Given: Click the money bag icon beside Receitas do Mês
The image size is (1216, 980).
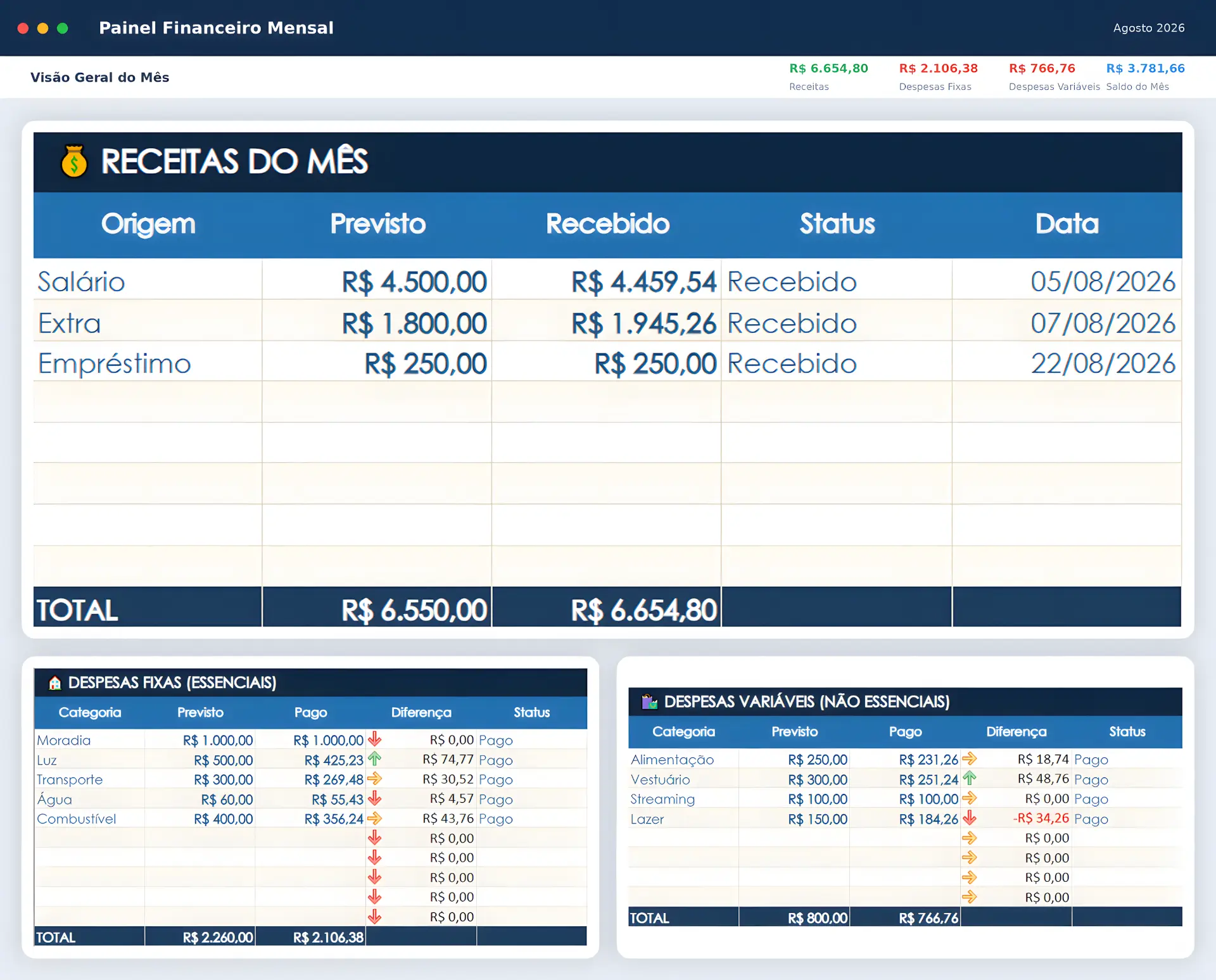Looking at the screenshot, I should [74, 161].
